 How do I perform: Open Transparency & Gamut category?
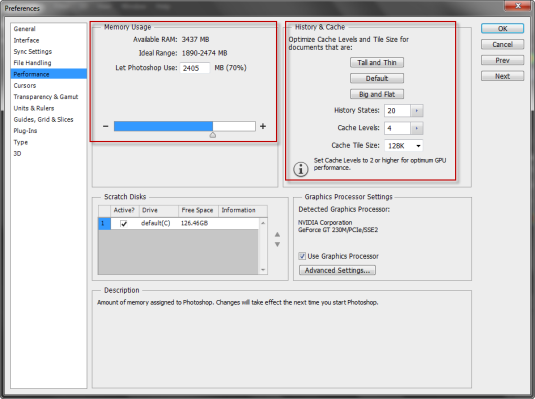(x=46, y=97)
